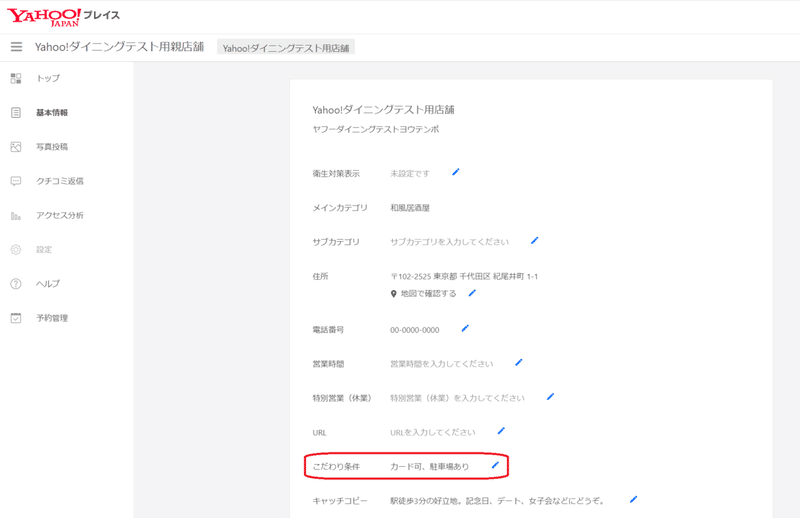Open トップ in the sidebar
Image resolution: width=800 pixels, height=518 pixels.
pos(47,78)
